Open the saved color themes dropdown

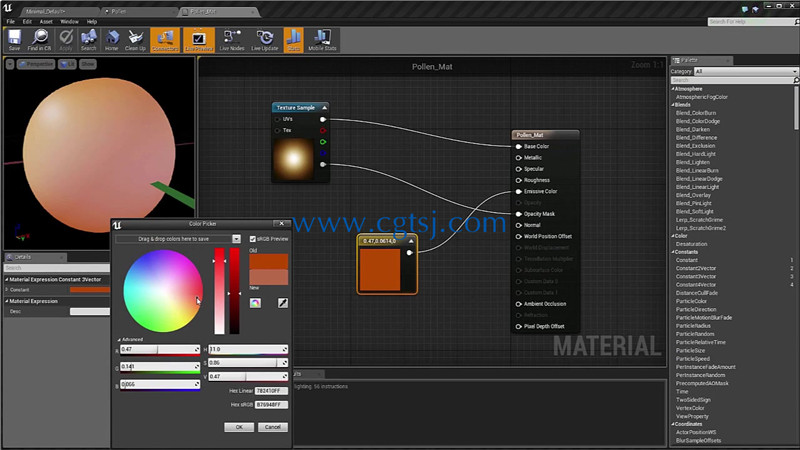(236, 239)
